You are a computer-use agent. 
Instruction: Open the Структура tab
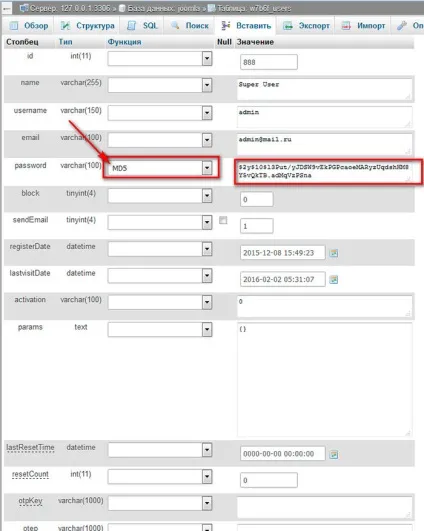pos(88,26)
